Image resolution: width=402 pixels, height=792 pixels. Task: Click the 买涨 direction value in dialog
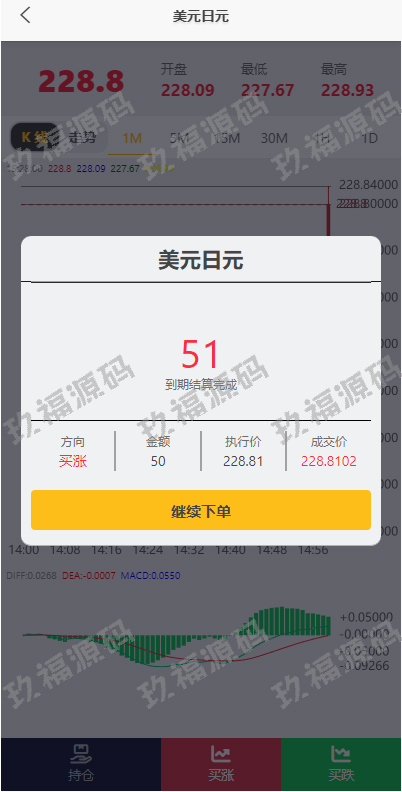point(73,461)
